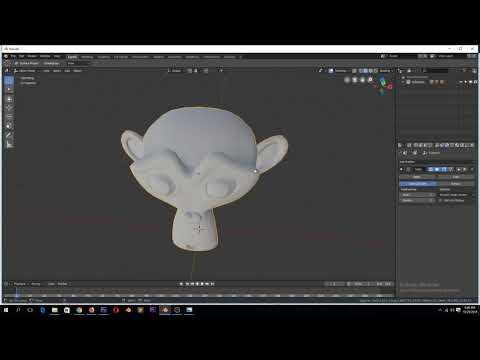
Task: Select the Move tool in toolbar
Action: coord(9,99)
